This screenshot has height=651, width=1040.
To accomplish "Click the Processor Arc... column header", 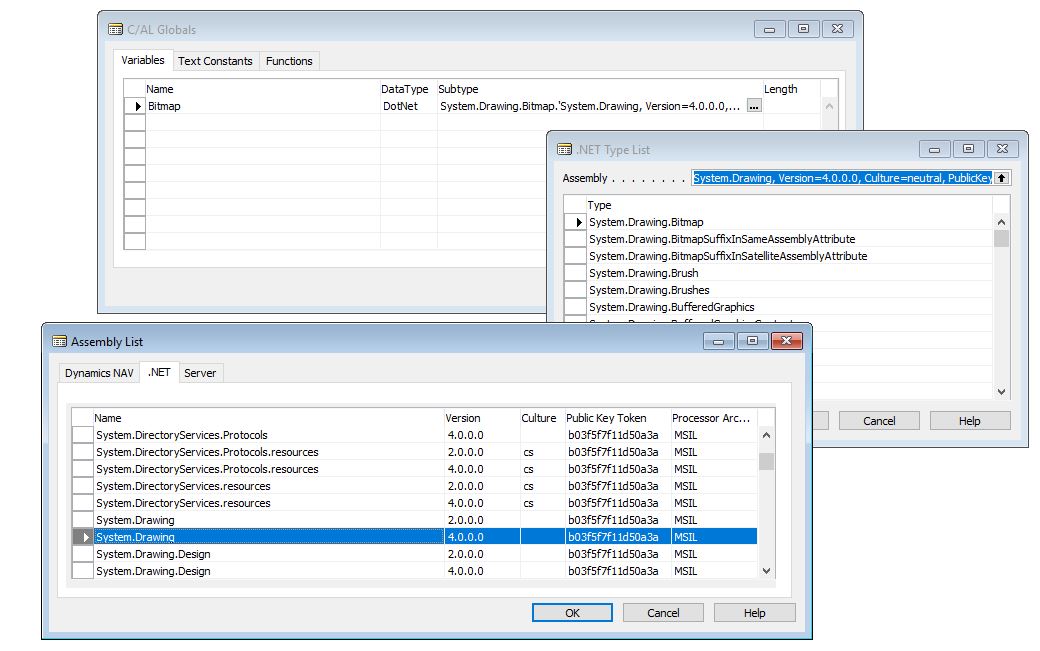I will click(x=714, y=418).
